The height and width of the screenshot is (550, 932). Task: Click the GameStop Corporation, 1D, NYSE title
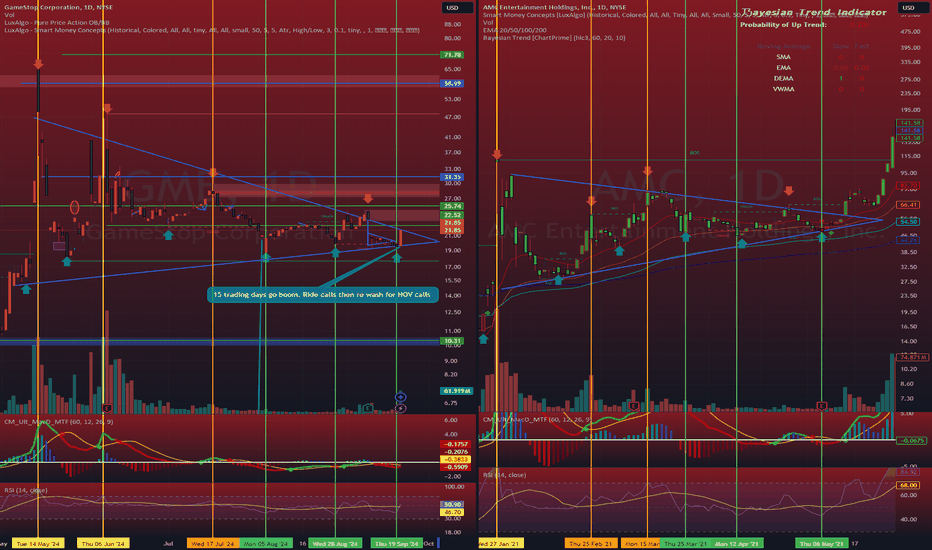click(x=58, y=7)
